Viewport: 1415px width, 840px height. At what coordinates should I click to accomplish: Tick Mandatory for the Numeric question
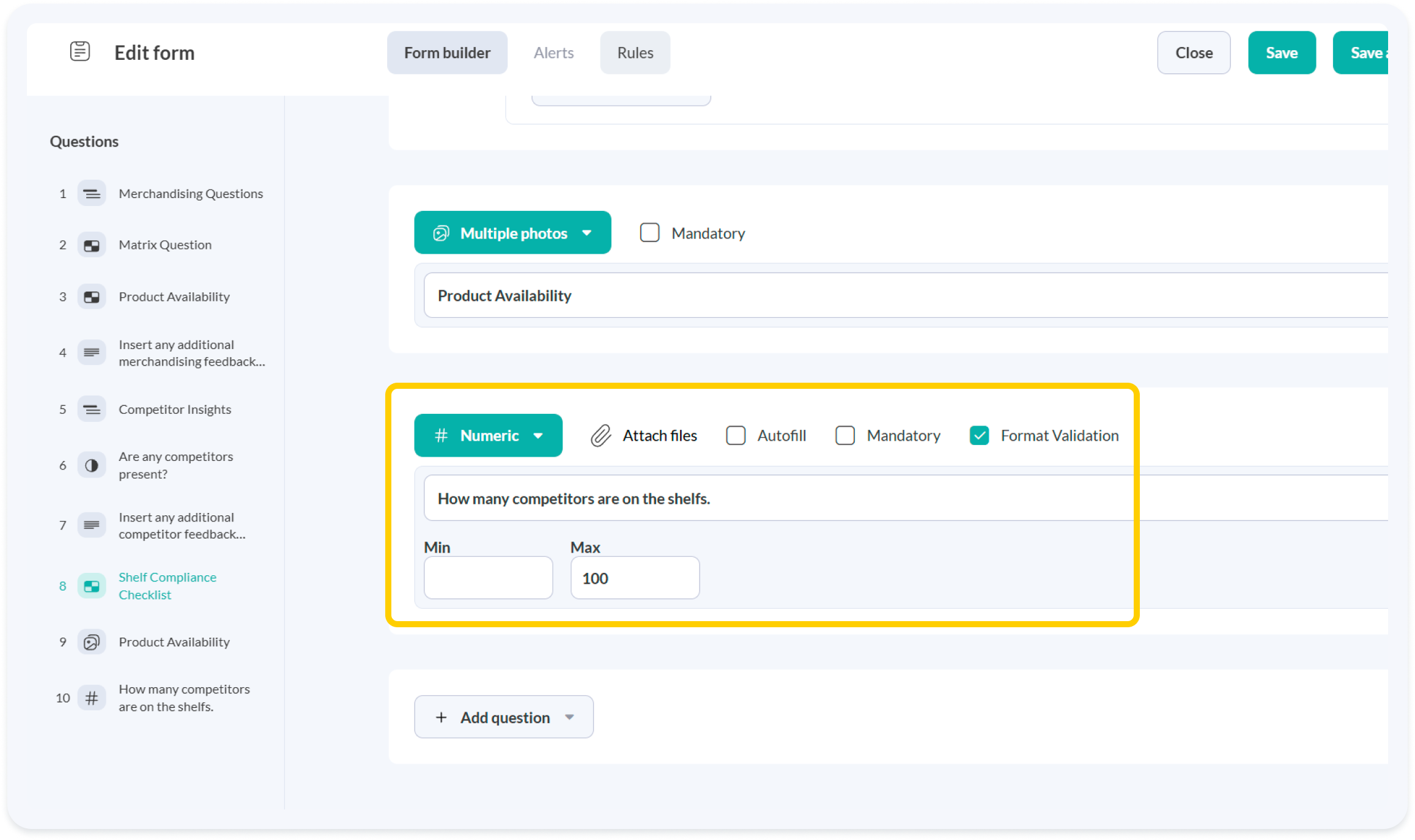tap(845, 435)
